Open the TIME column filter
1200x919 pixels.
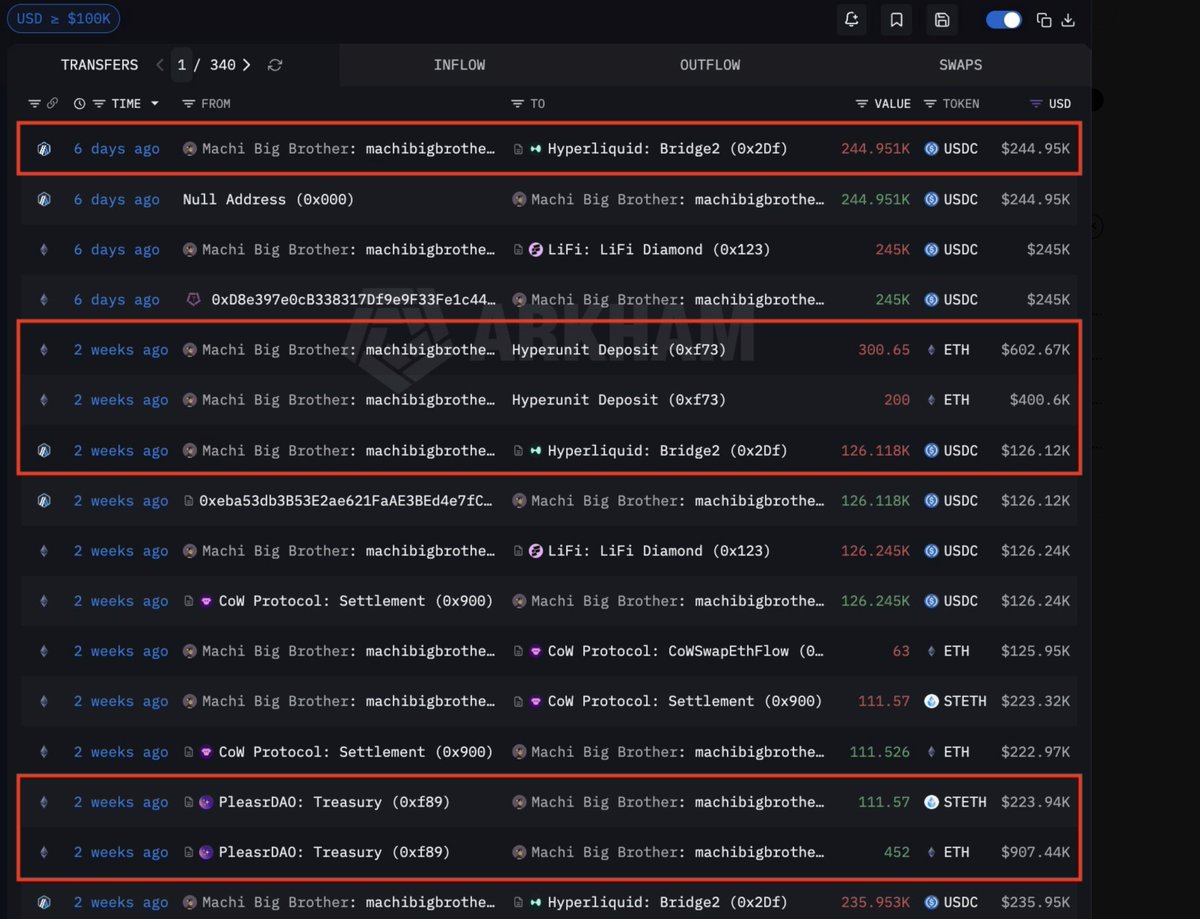(x=98, y=104)
